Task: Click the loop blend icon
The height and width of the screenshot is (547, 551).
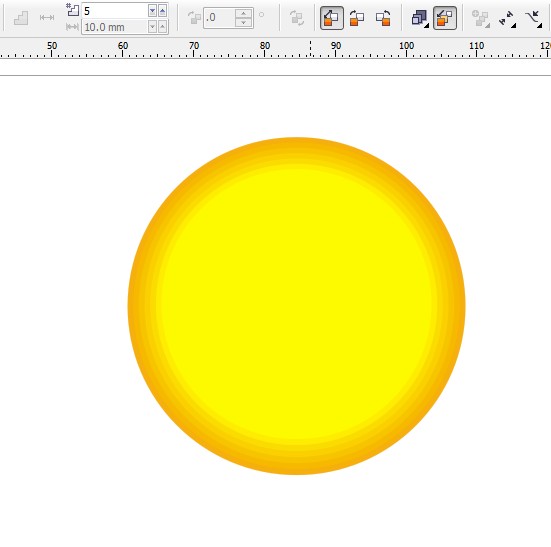Action: pos(297,18)
